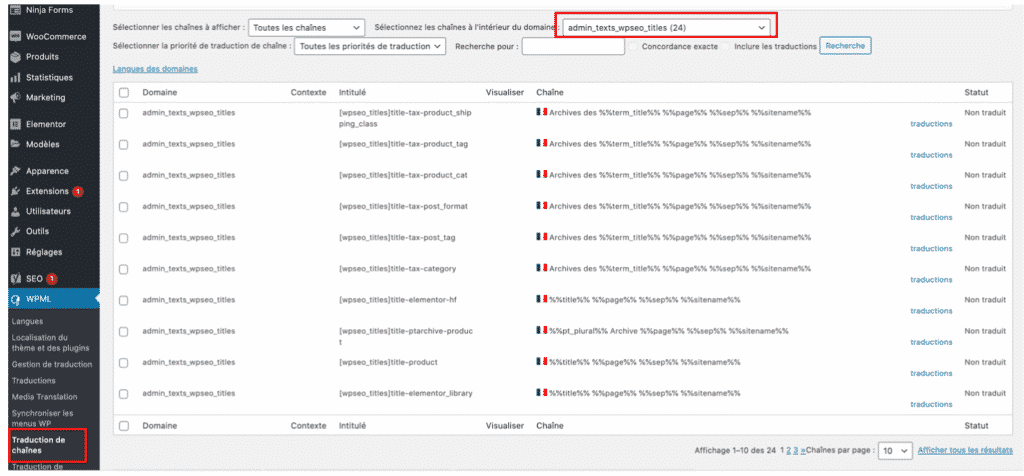Select the Marketing megaphone icon

15,98
